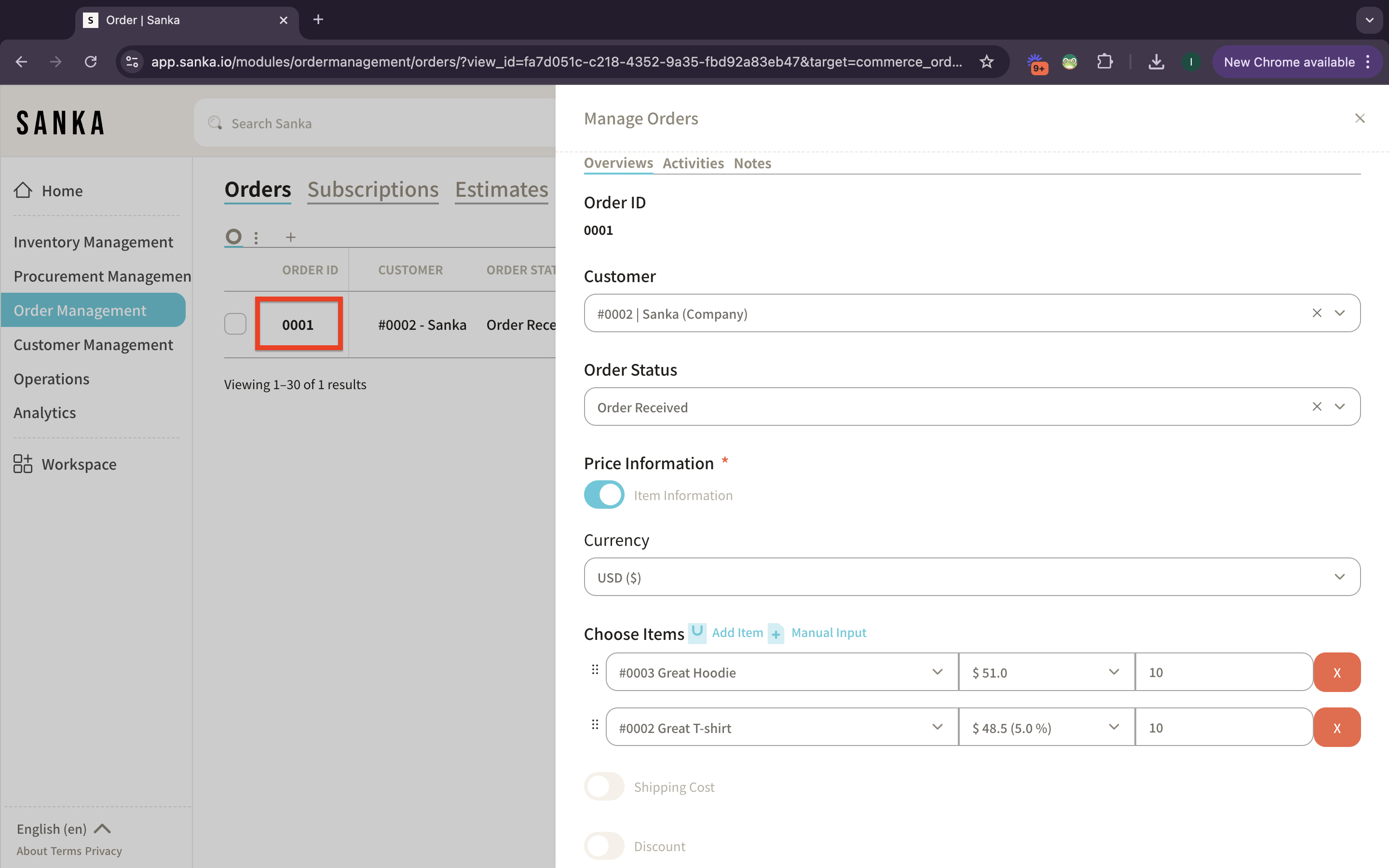Click the Great Hoodie quantity field
Viewport: 1389px width, 868px height.
(x=1223, y=672)
